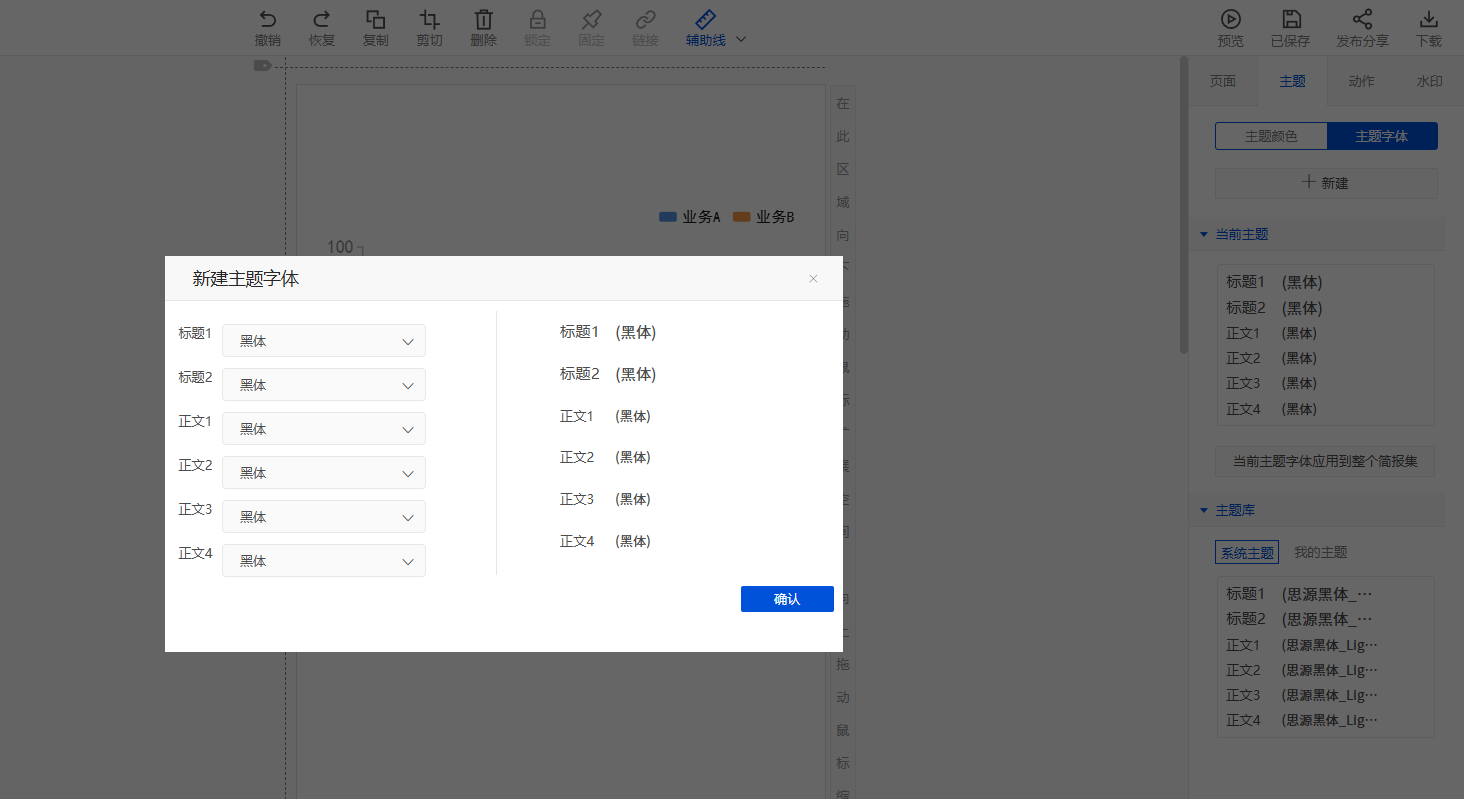Image resolution: width=1464 pixels, height=799 pixels.
Task: Click the guide-line tag marker at ruler corner
Action: 262,66
